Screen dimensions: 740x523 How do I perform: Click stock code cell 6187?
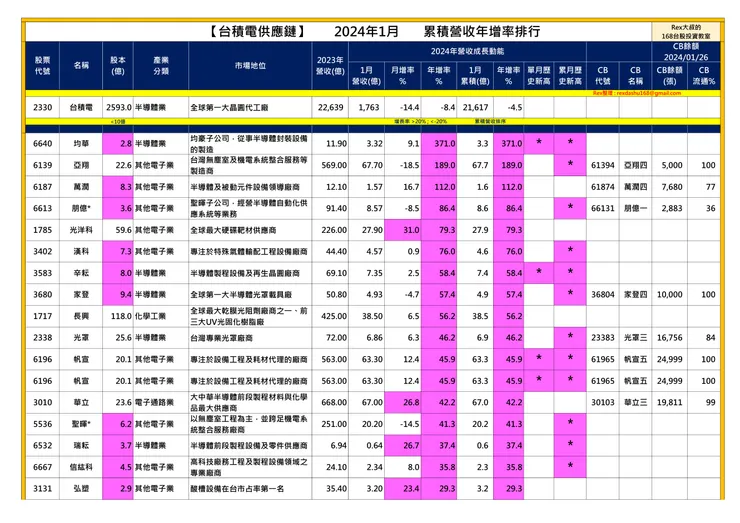coord(42,187)
